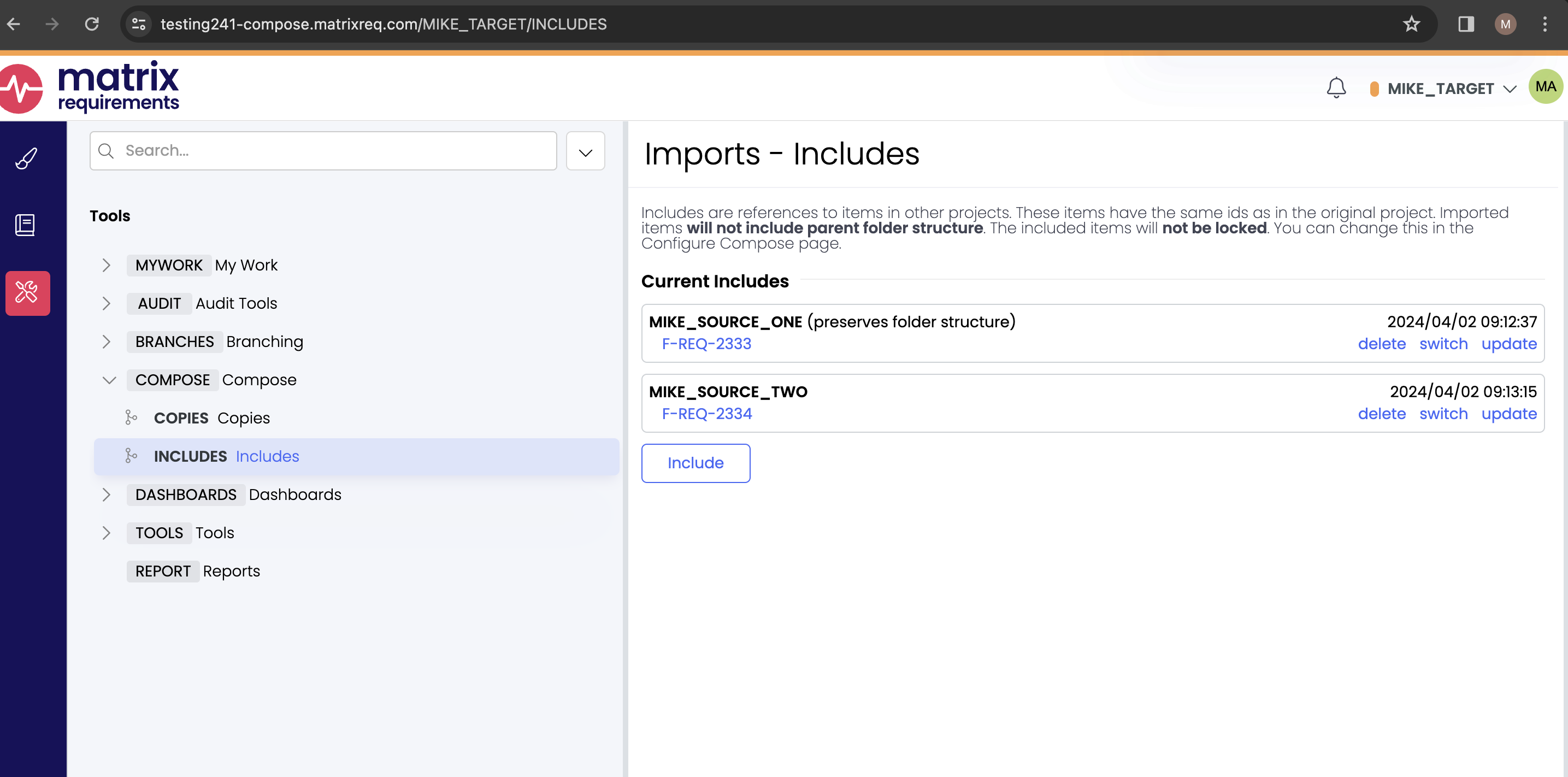Select the red tools icon in sidebar
Image resolution: width=1568 pixels, height=777 pixels.
coord(27,293)
